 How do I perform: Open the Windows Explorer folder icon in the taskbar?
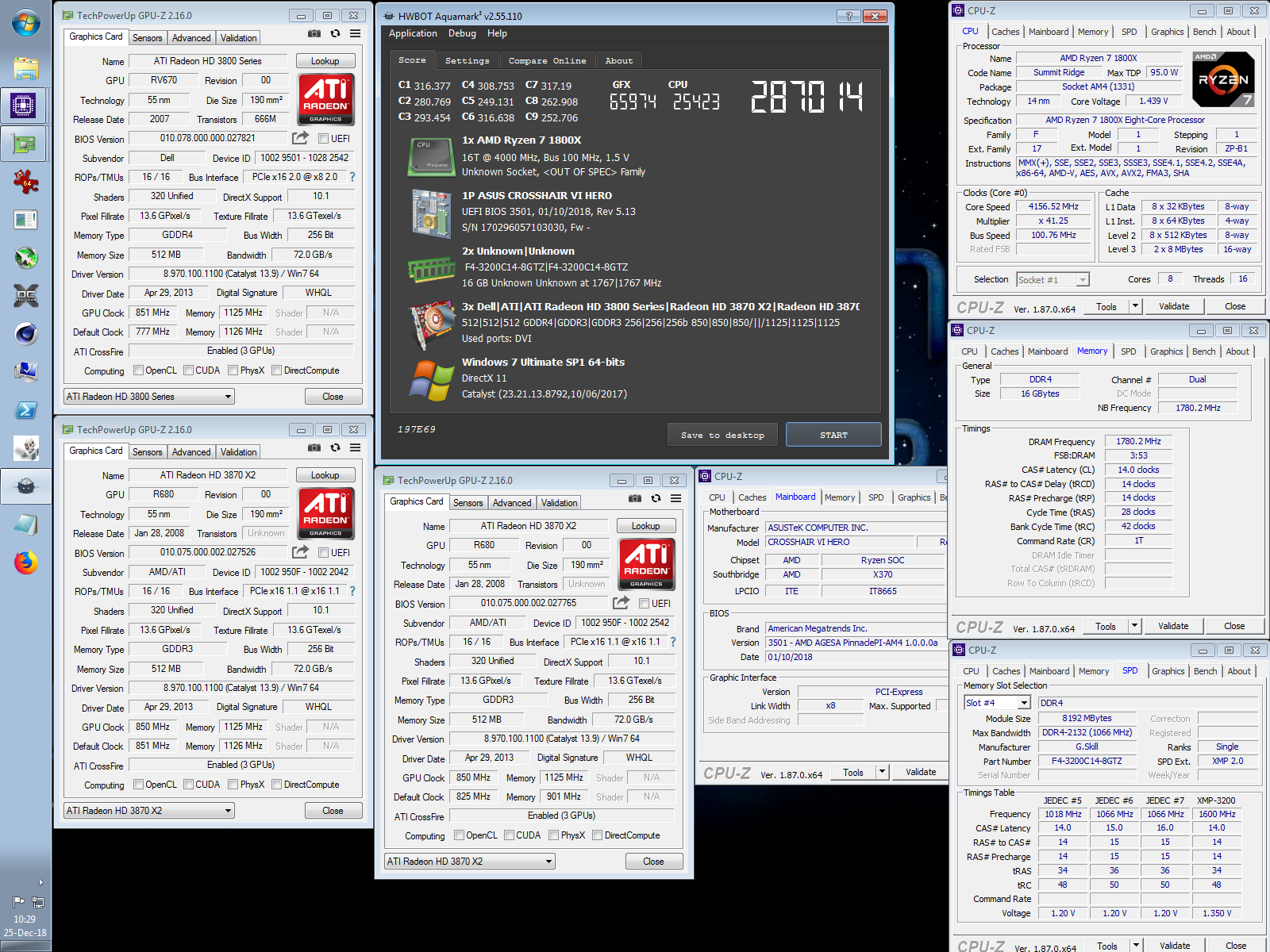coord(25,67)
